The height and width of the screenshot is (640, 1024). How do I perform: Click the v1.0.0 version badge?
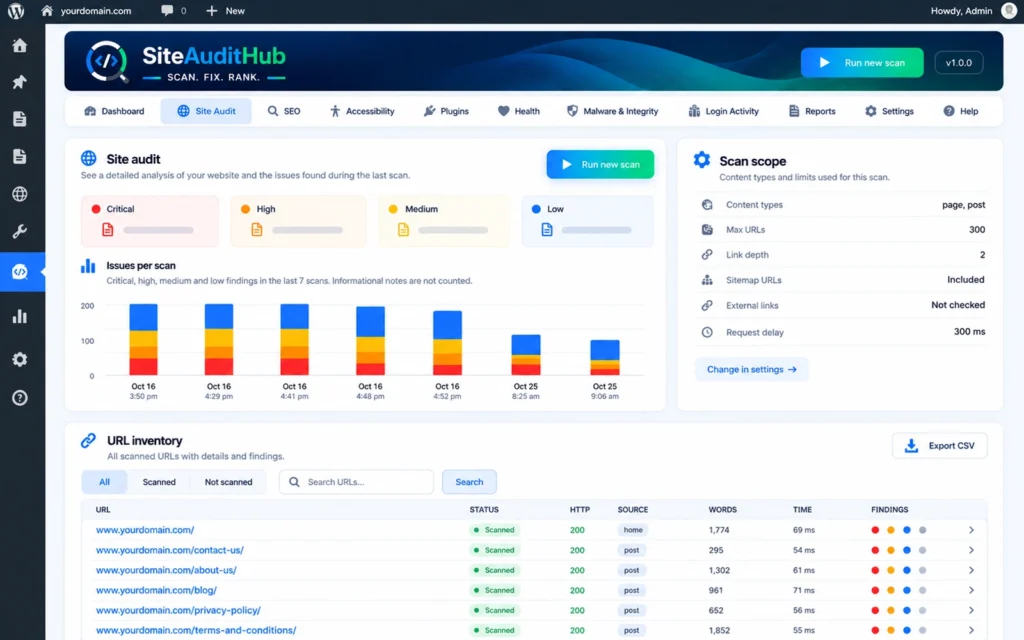(959, 63)
